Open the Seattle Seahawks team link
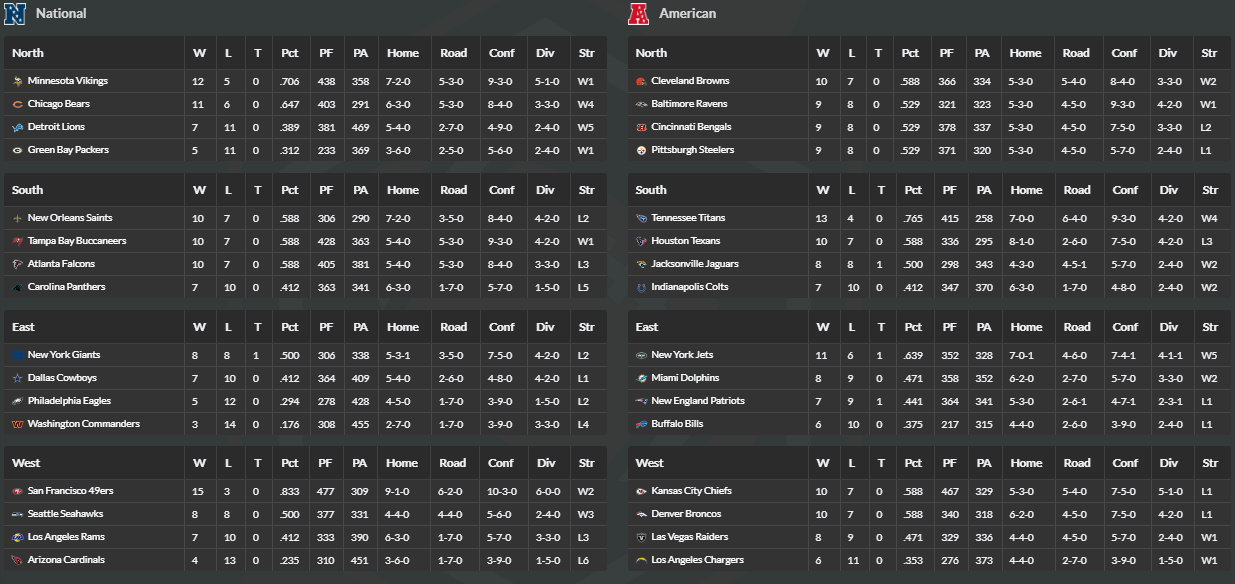1235x584 pixels. 65,514
